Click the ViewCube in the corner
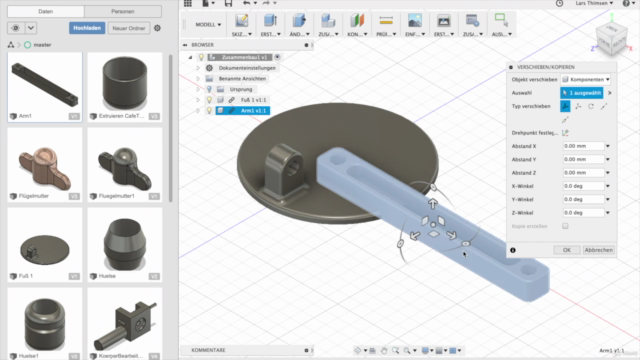Screen dimensions: 640x360 (x=611, y=39)
